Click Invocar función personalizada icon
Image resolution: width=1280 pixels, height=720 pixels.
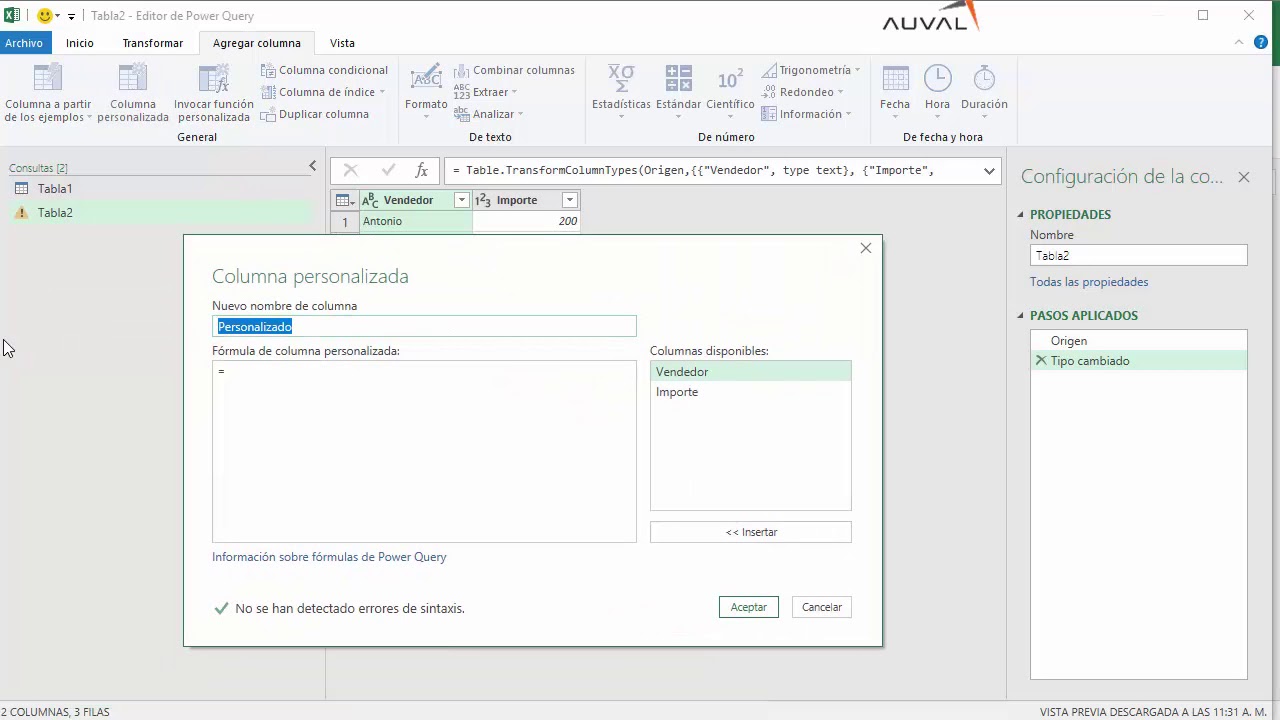[214, 78]
